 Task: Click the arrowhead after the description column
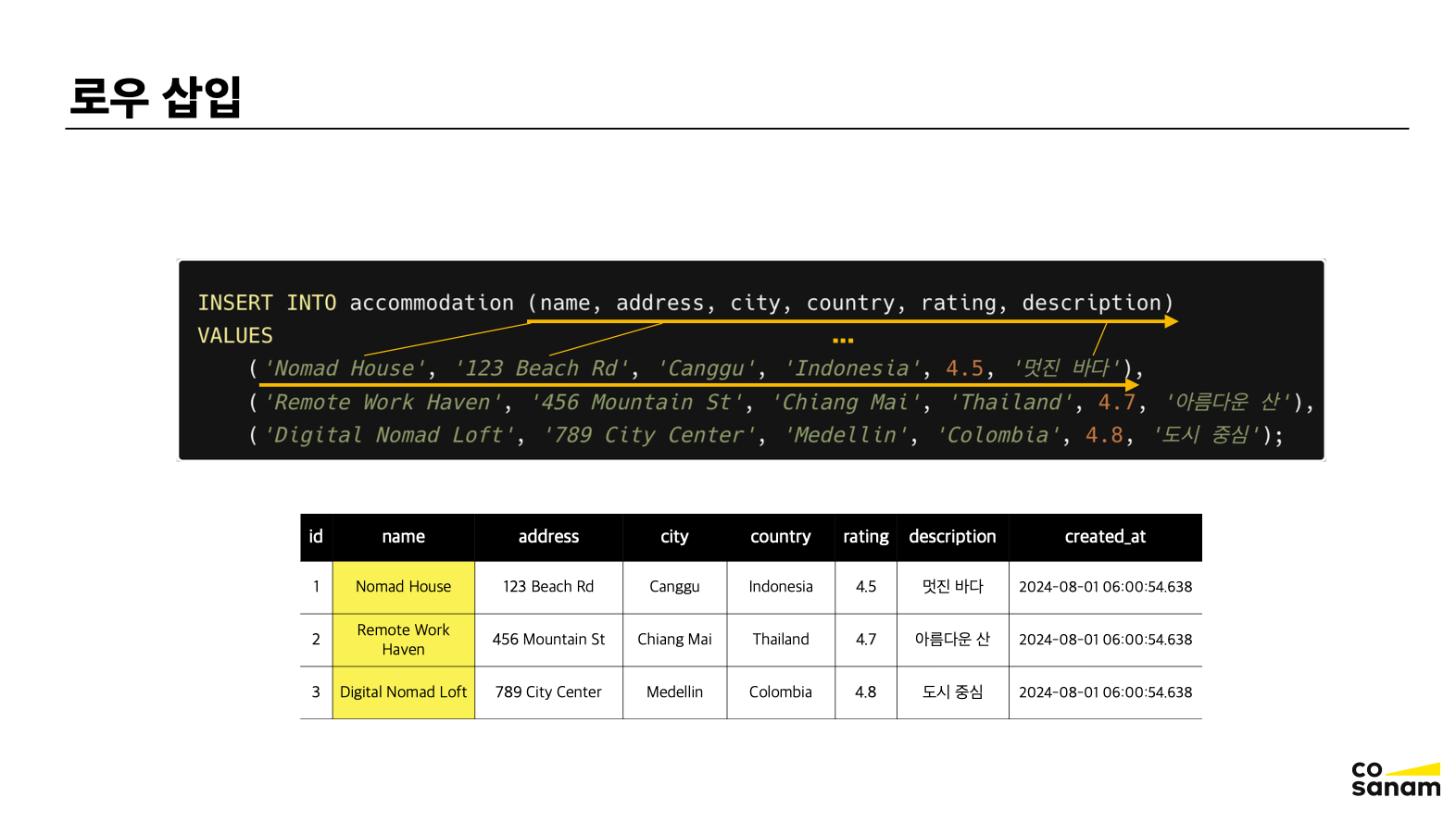coord(1172,321)
